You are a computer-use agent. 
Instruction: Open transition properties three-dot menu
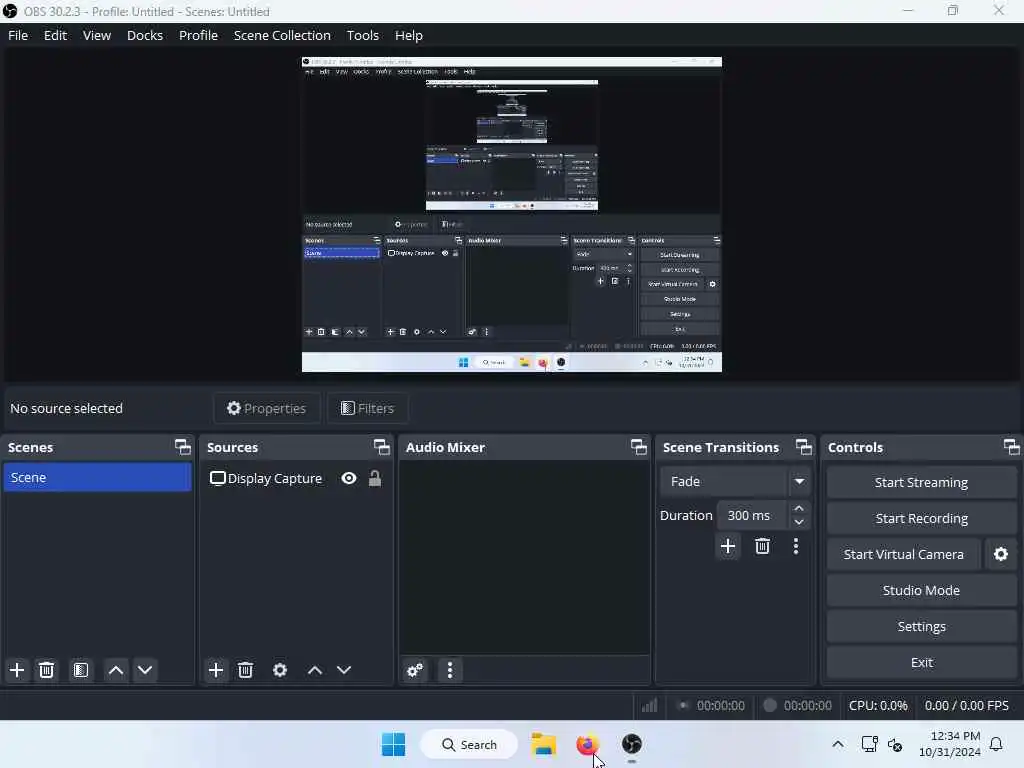point(796,546)
